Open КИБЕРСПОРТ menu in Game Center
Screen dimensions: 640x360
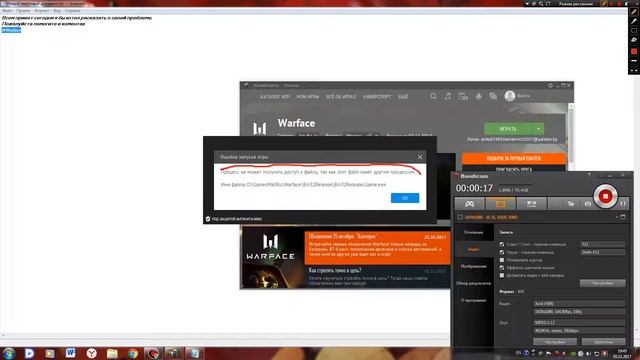(x=377, y=97)
